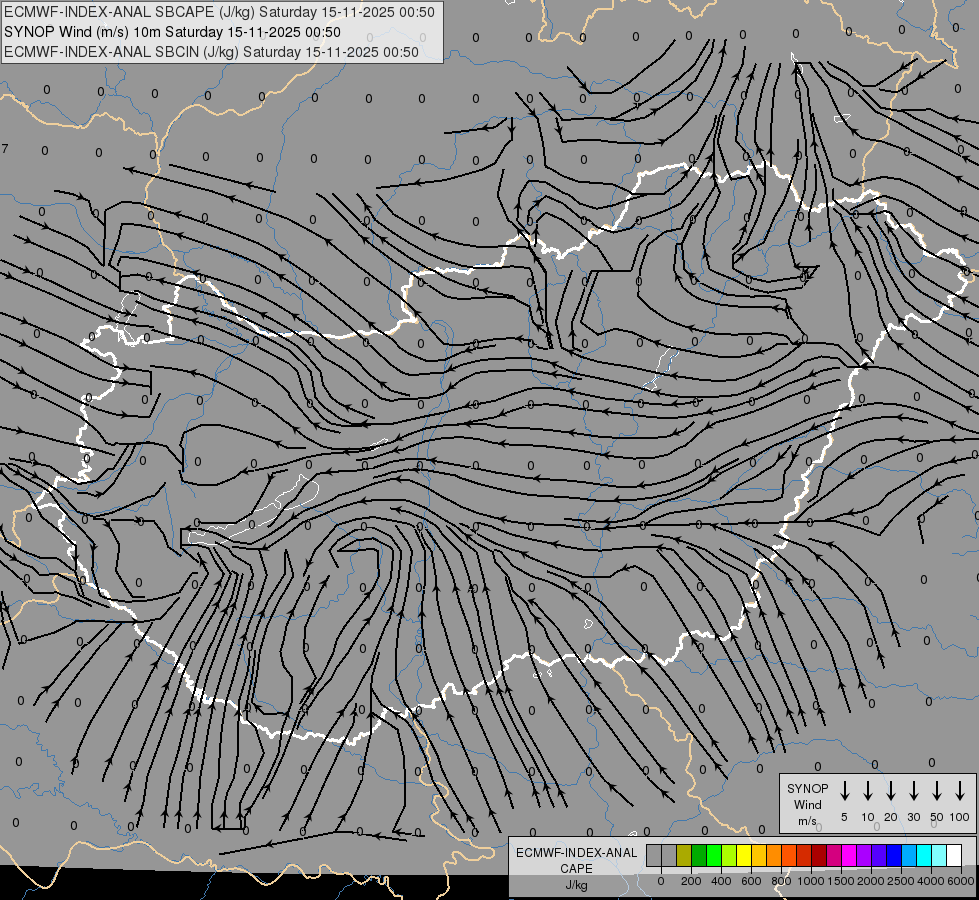The image size is (979, 900).
Task: Click the '7' value at the map's left edge
Action: click(5, 149)
